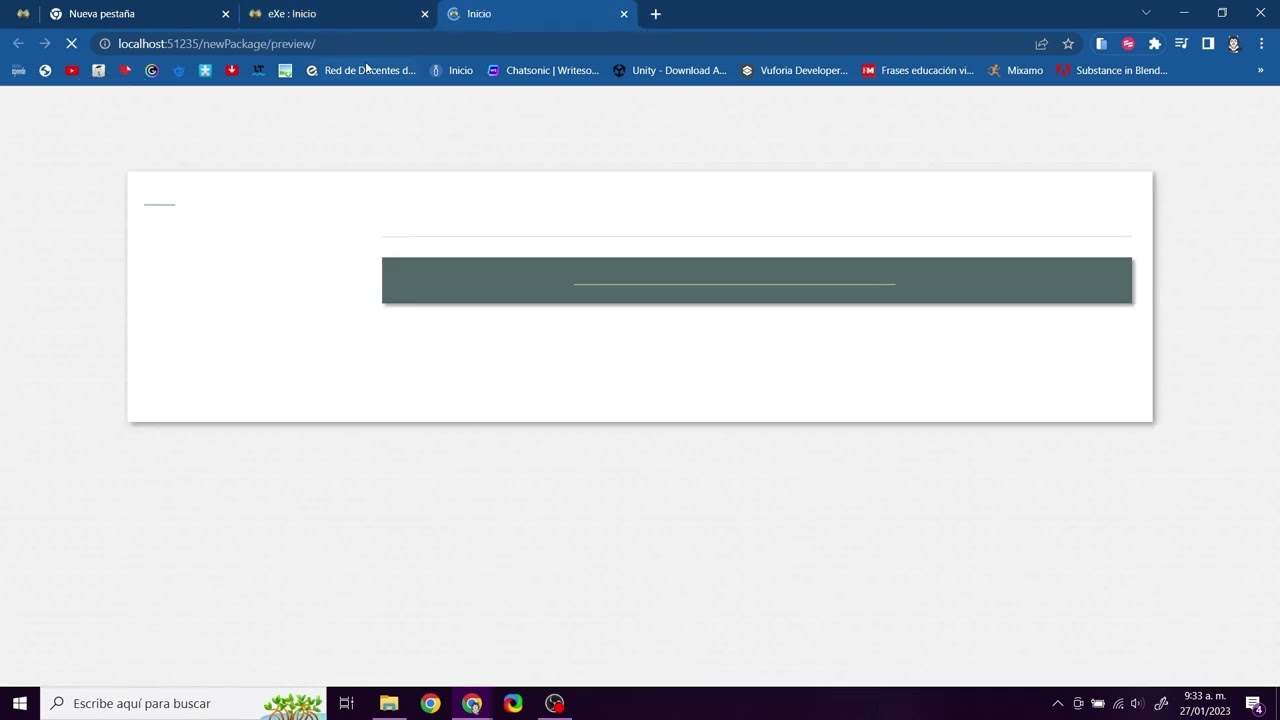The width and height of the screenshot is (1280, 720).
Task: Open Chrome three-dot menu
Action: click(x=1261, y=44)
